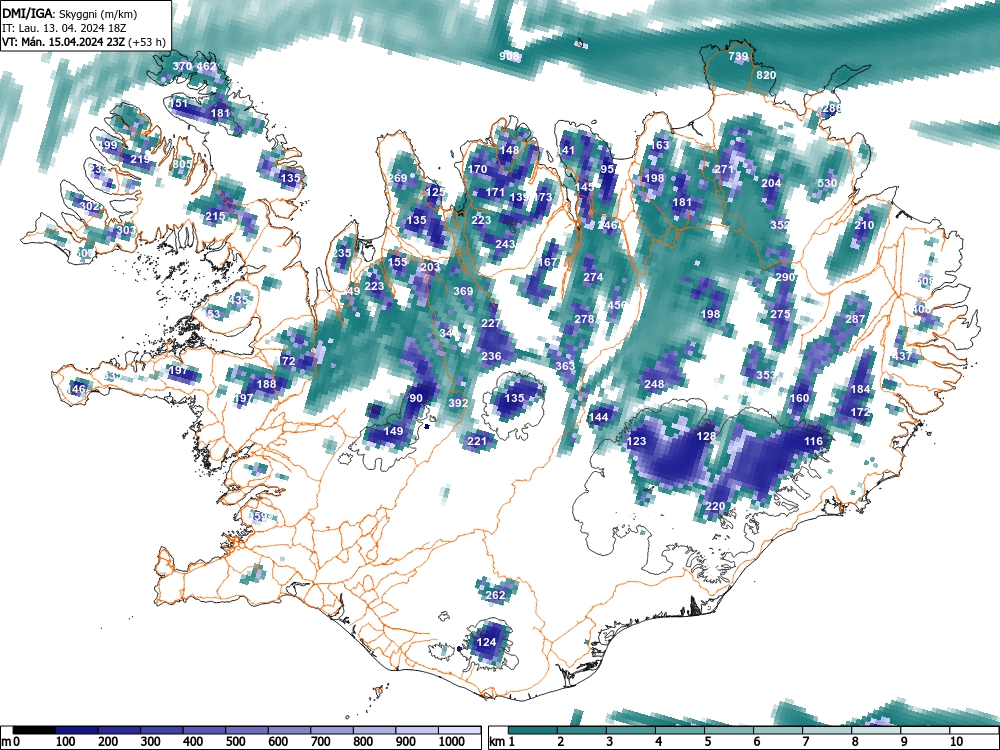This screenshot has height=750, width=1000.
Task: Click the '116' value on Vatnajökull
Action: click(x=813, y=441)
